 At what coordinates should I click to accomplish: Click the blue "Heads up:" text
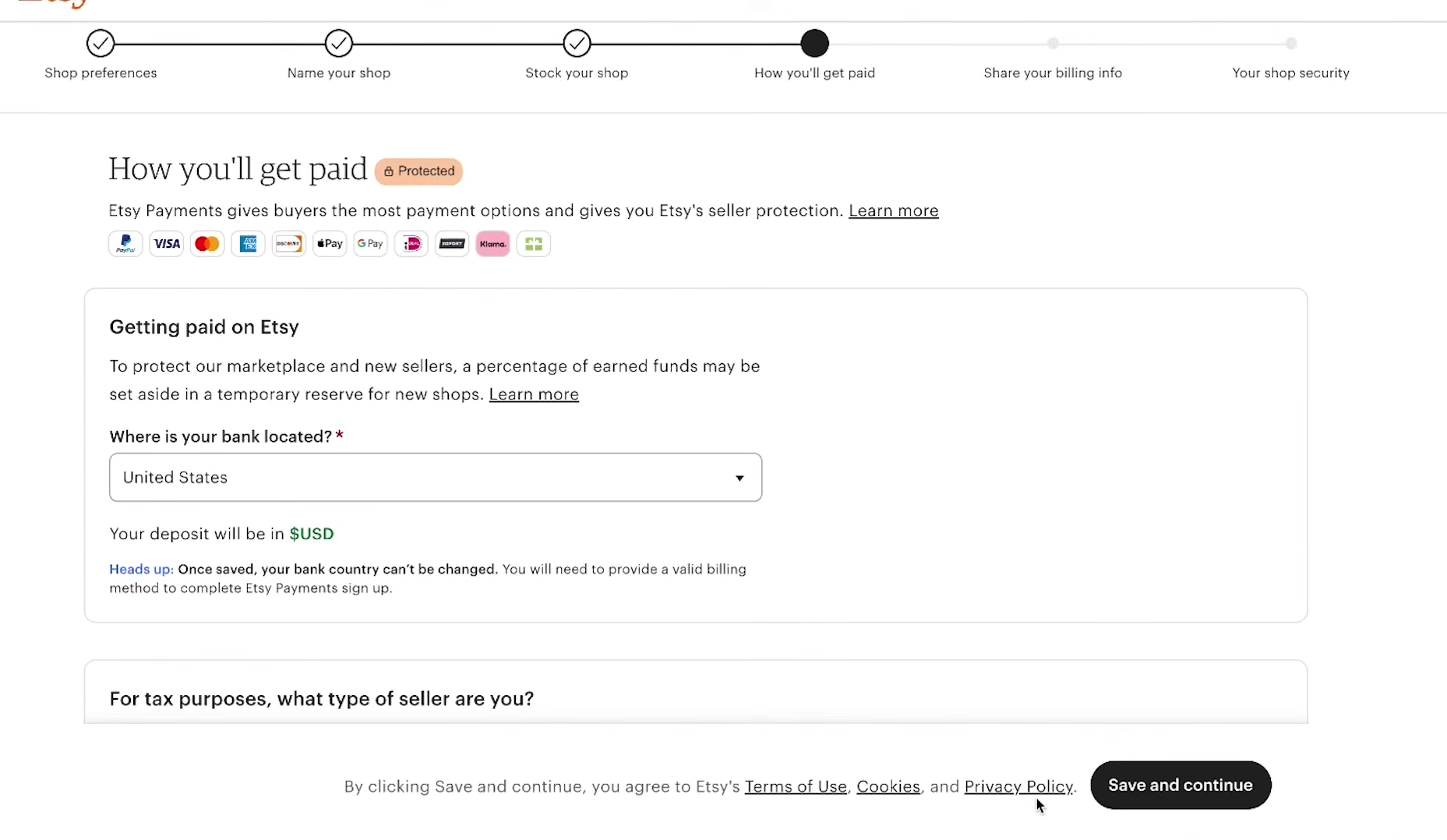pos(141,569)
